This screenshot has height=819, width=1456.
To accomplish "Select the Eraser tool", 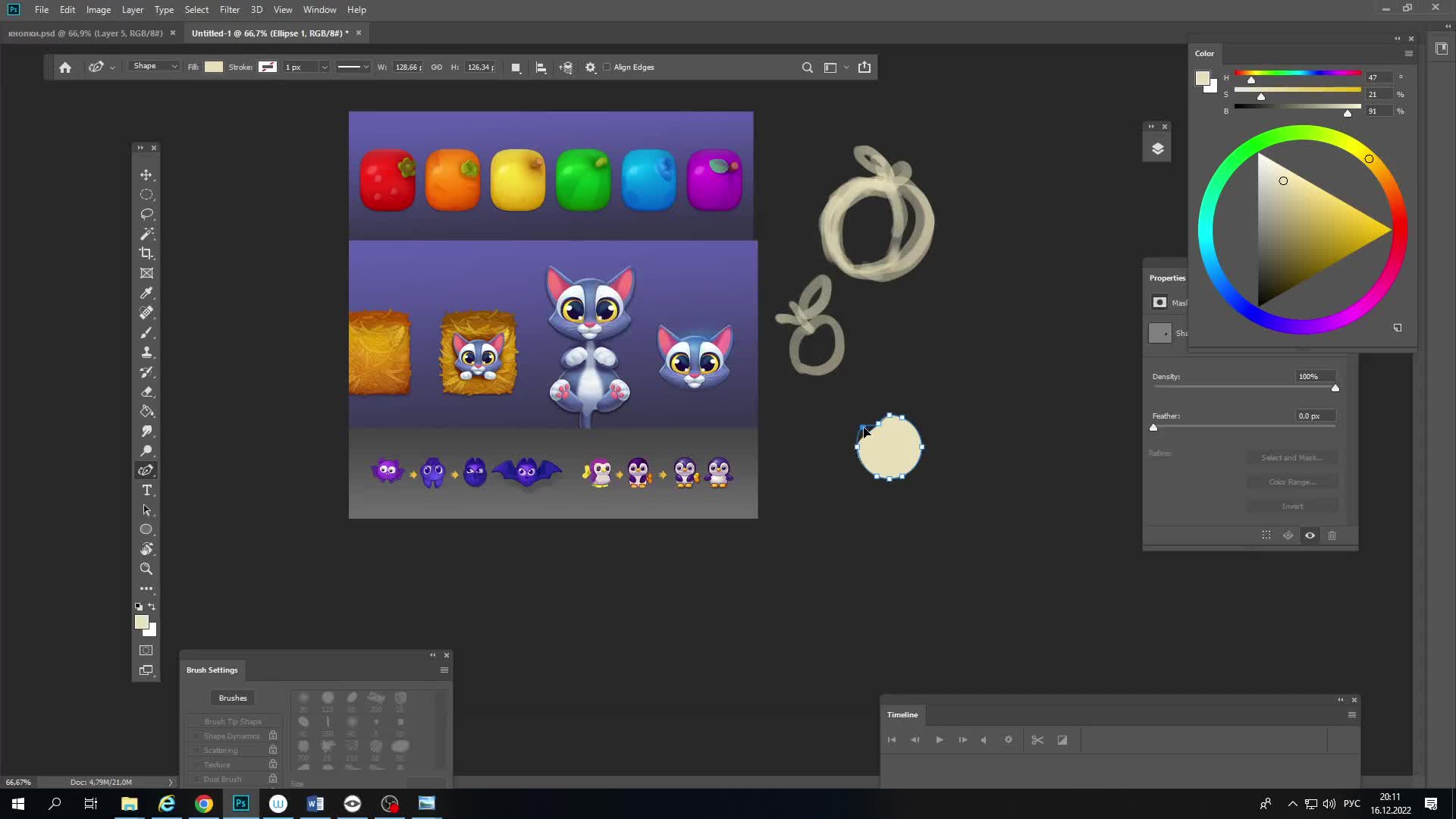I will point(146,391).
